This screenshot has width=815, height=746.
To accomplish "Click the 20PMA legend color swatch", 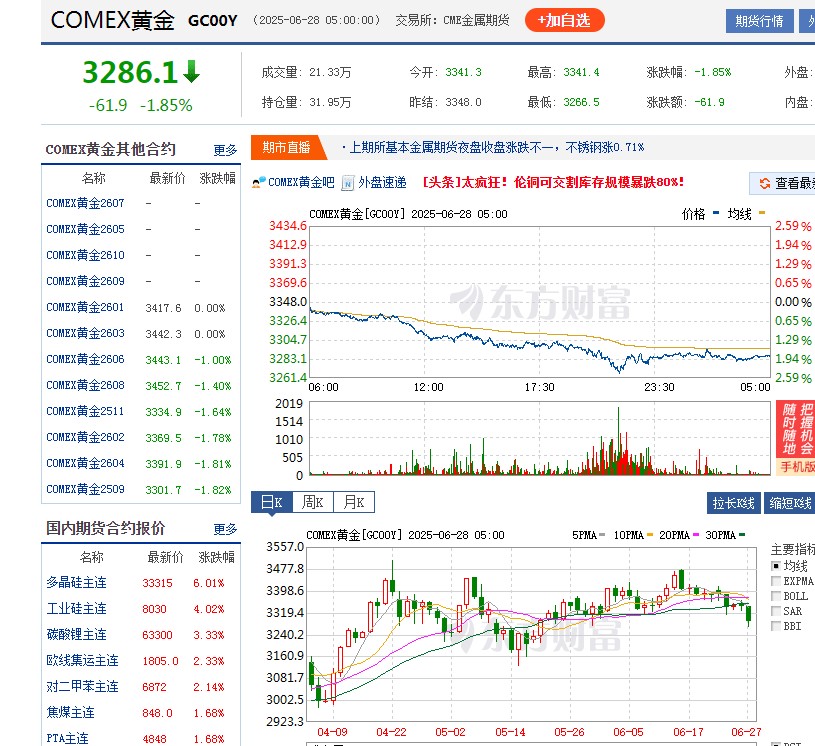I will coord(696,535).
